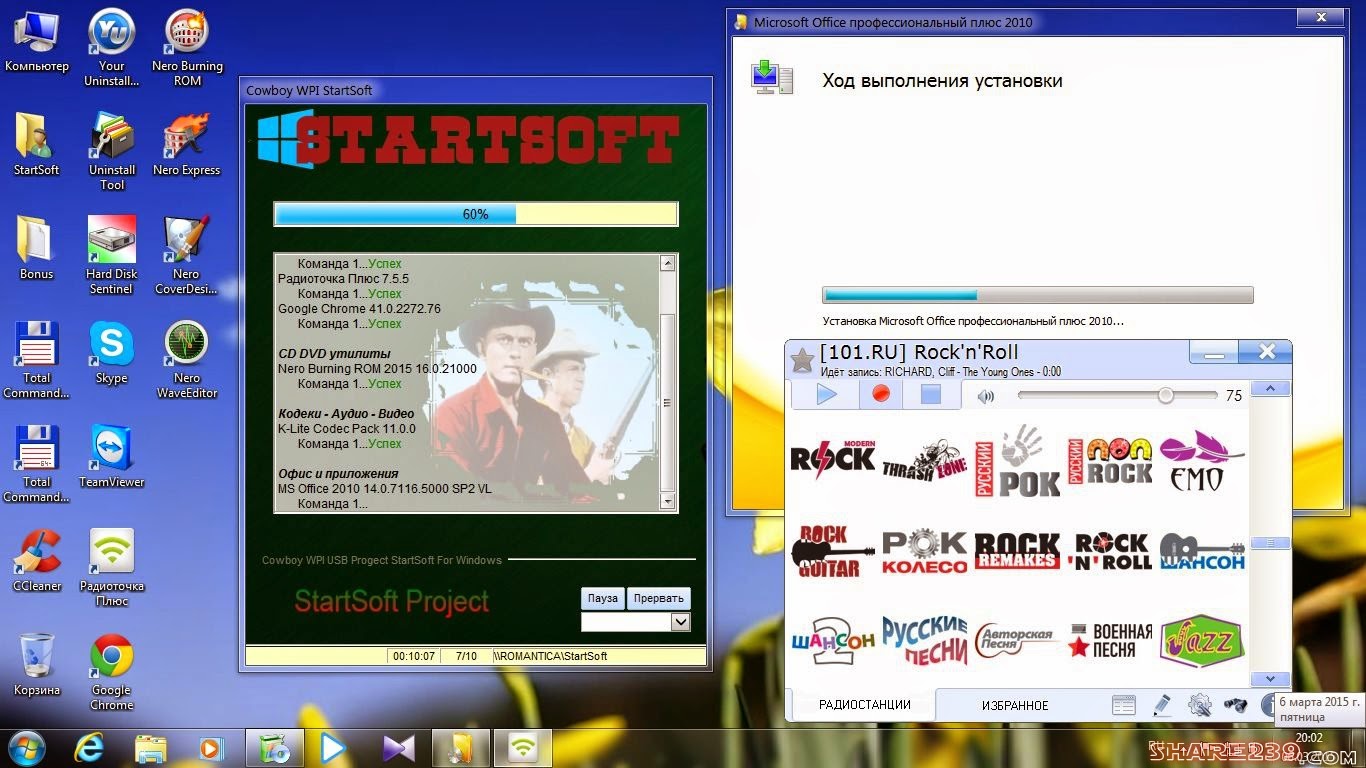
Task: Select the Nero Burning ROM desktop shortcut
Action: click(x=187, y=47)
